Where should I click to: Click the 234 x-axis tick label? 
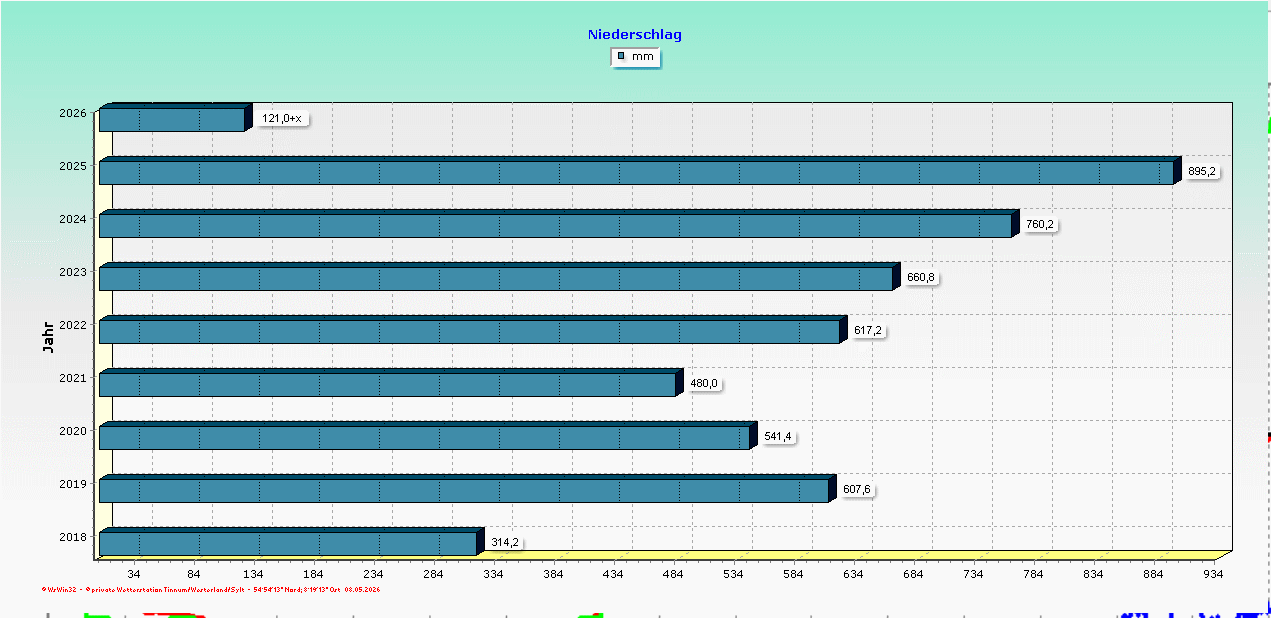(x=373, y=574)
